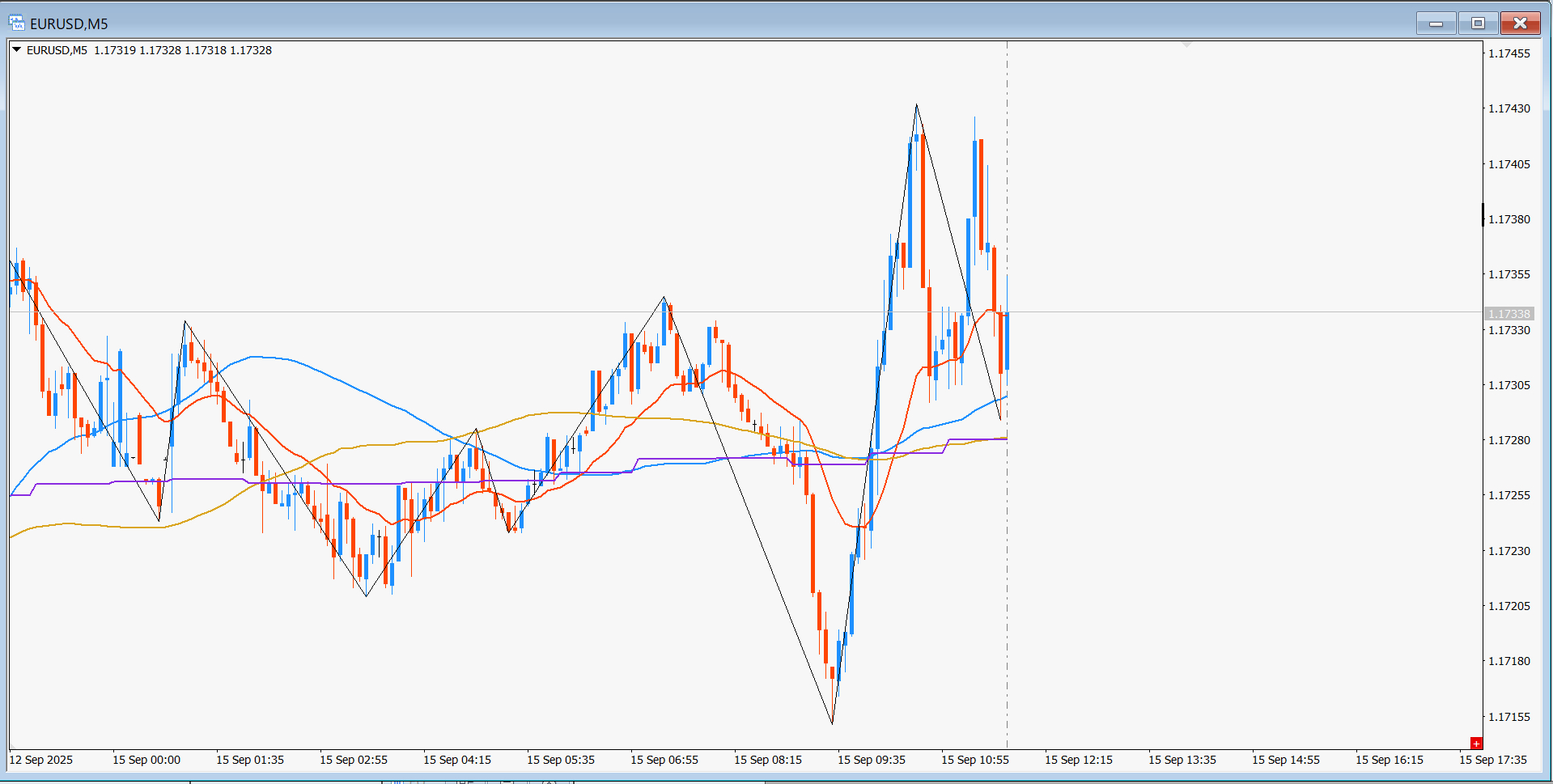Click the EURUSD,M5 window title text

tap(69, 24)
